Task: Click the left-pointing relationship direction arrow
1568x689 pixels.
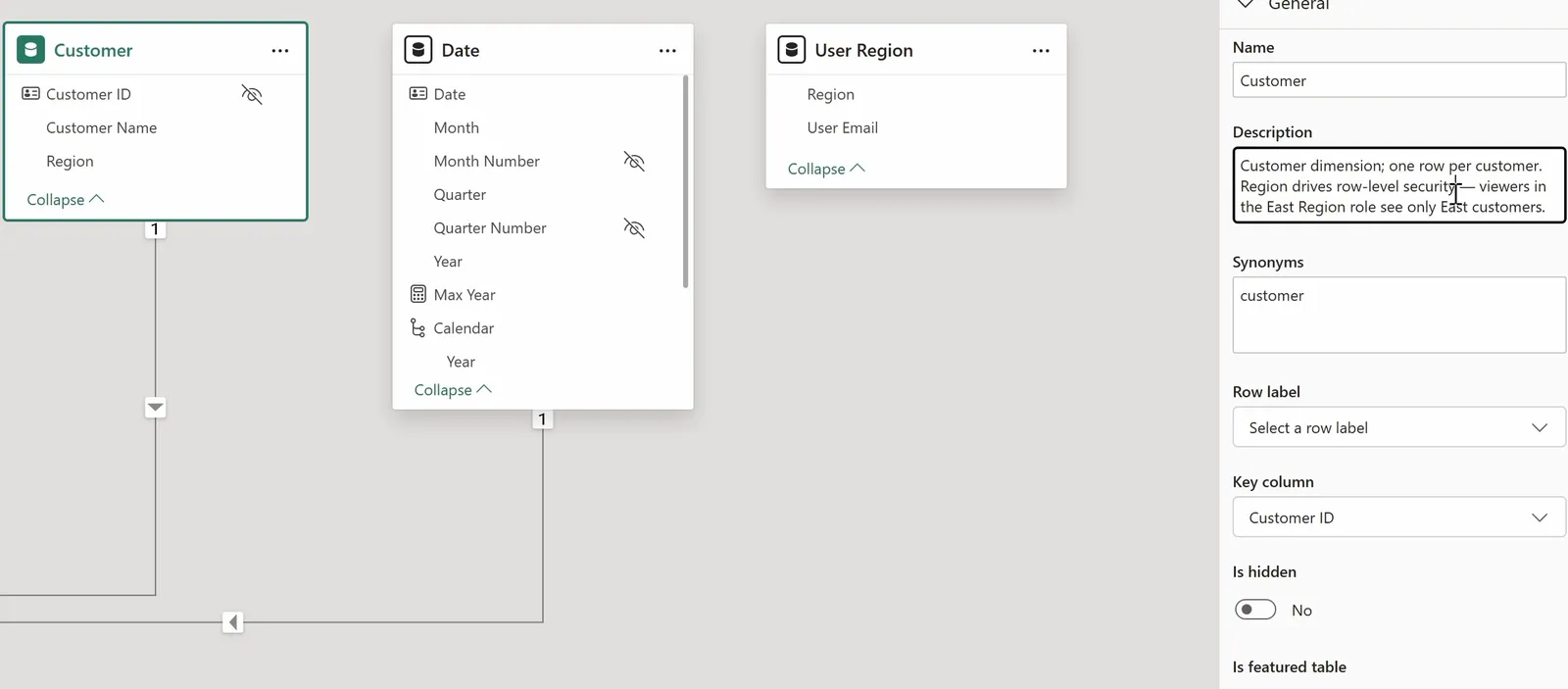Action: pyautogui.click(x=232, y=622)
